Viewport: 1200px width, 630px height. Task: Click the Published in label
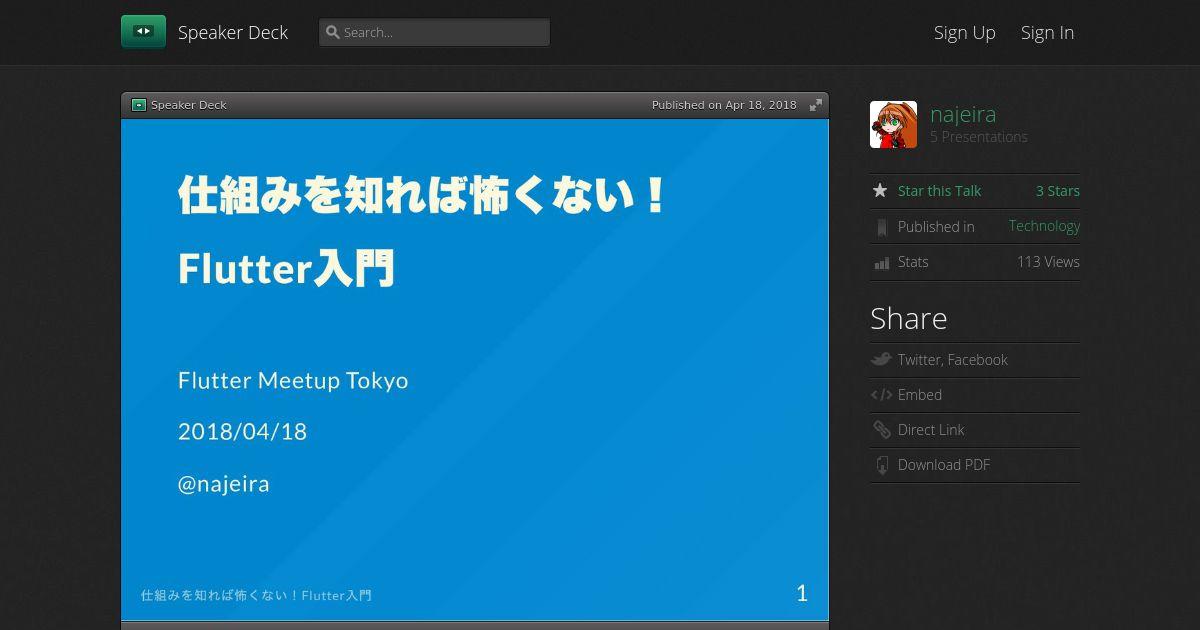(936, 227)
